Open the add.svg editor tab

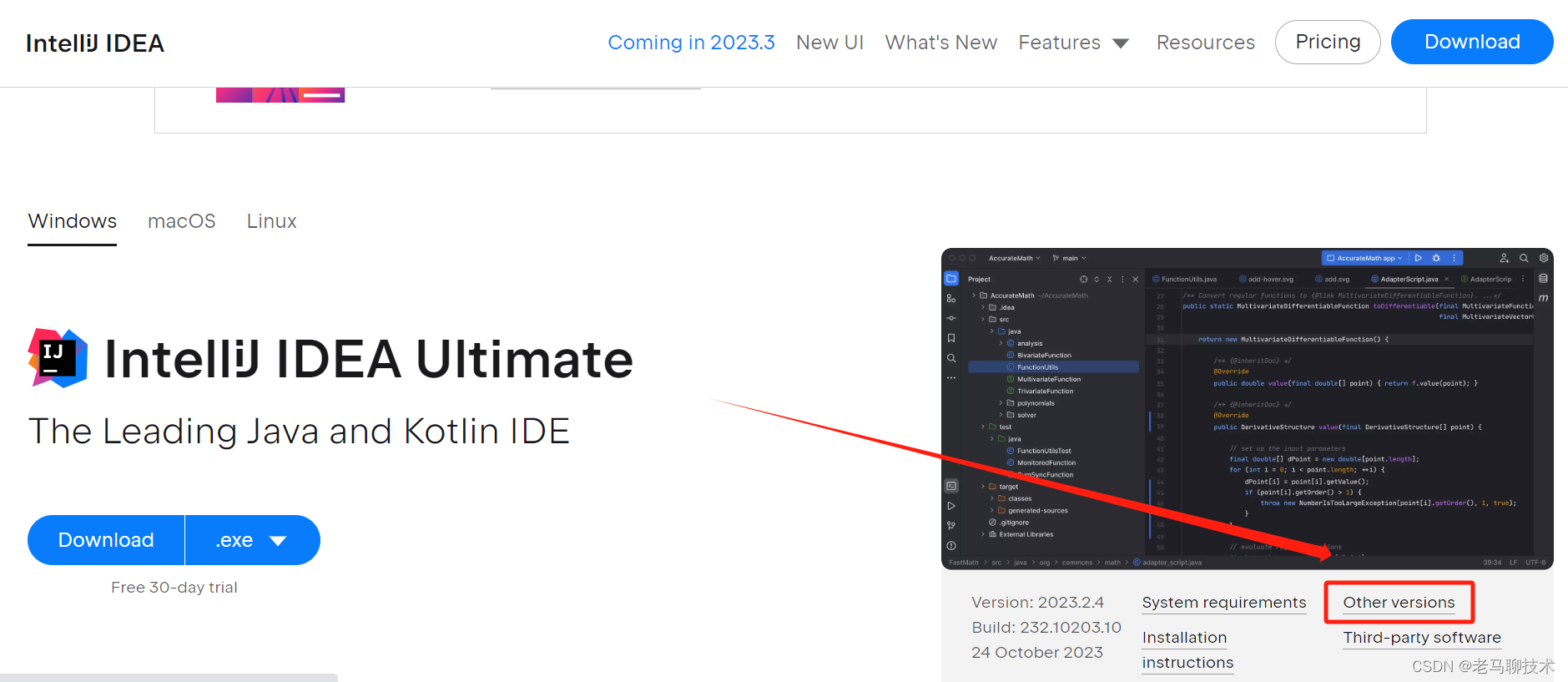tap(1332, 279)
